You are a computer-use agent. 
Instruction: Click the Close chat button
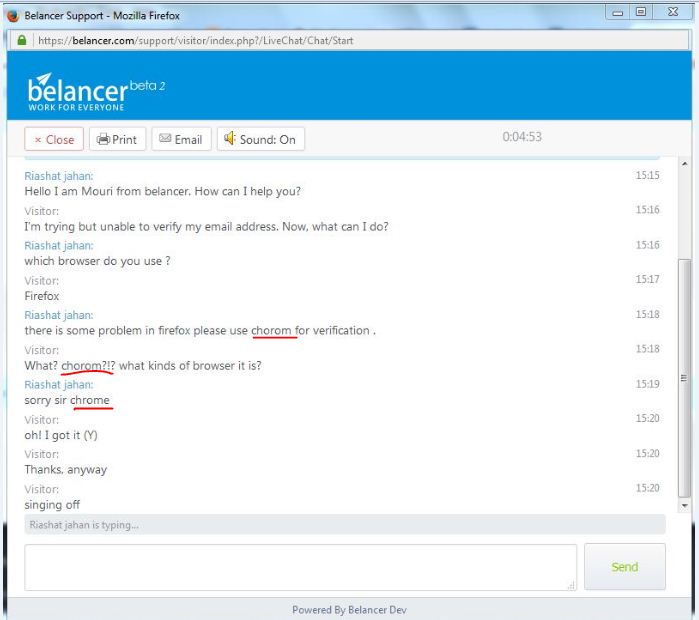(54, 140)
